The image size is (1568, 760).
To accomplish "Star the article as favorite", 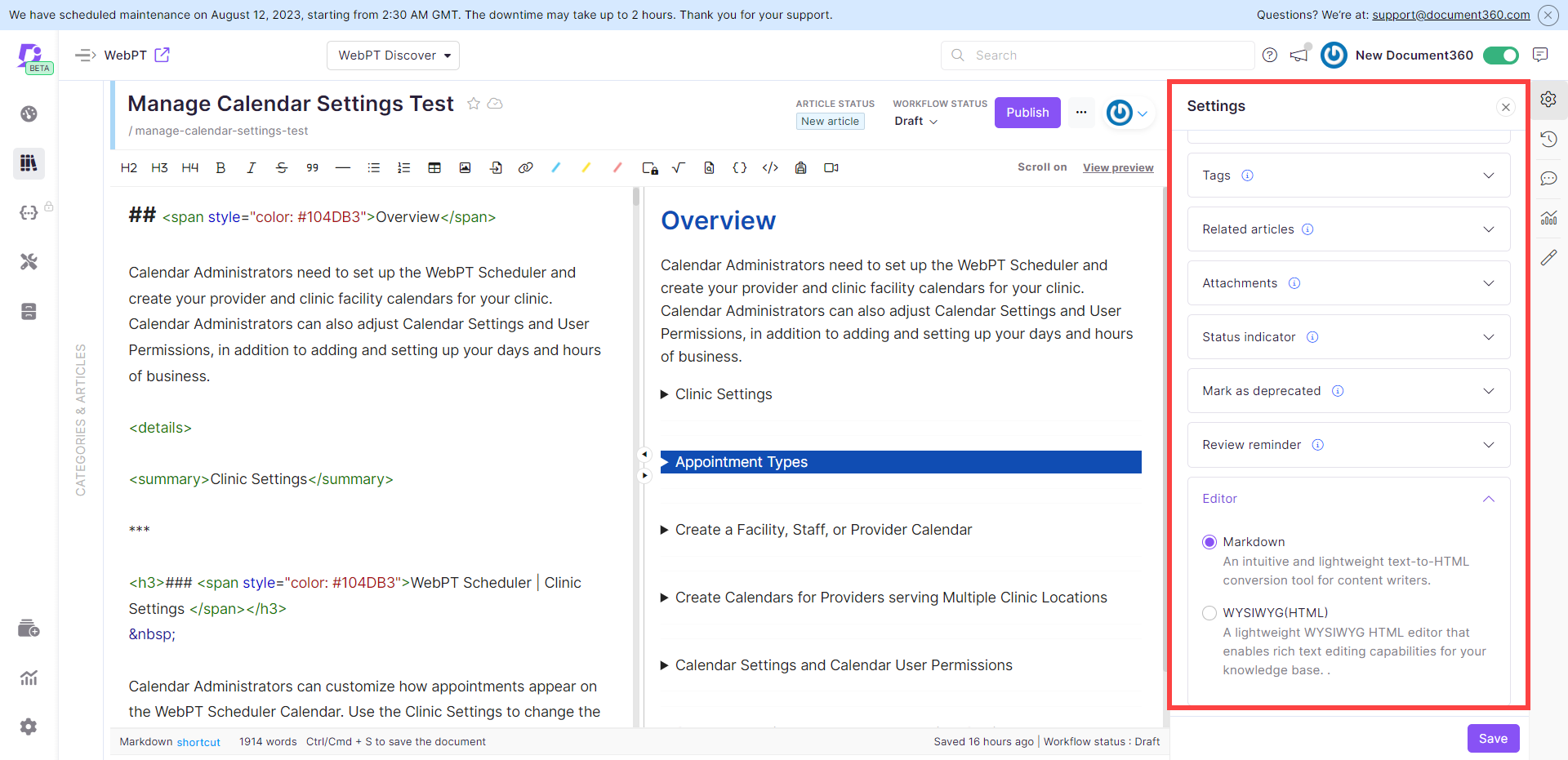I will (473, 104).
